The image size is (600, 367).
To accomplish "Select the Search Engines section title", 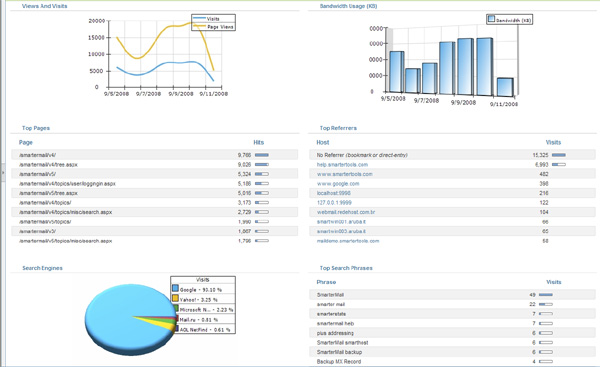I will pyautogui.click(x=42, y=268).
